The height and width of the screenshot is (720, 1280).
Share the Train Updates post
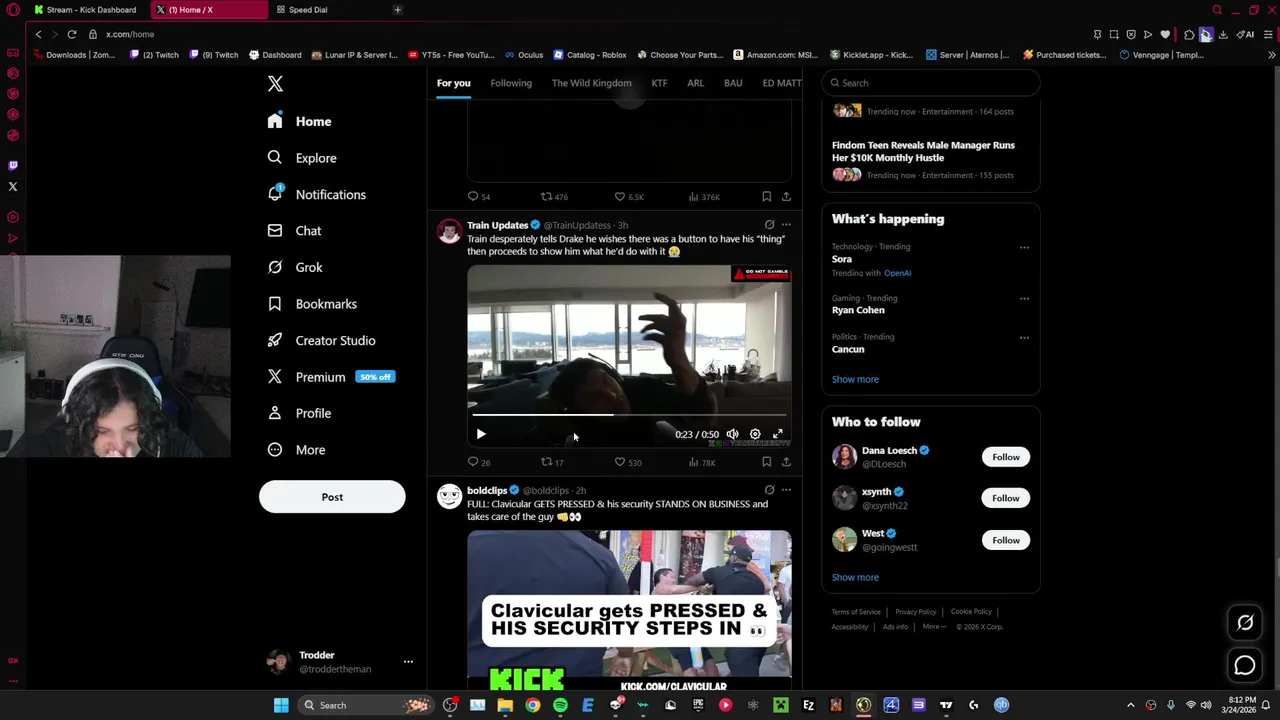pyautogui.click(x=786, y=462)
